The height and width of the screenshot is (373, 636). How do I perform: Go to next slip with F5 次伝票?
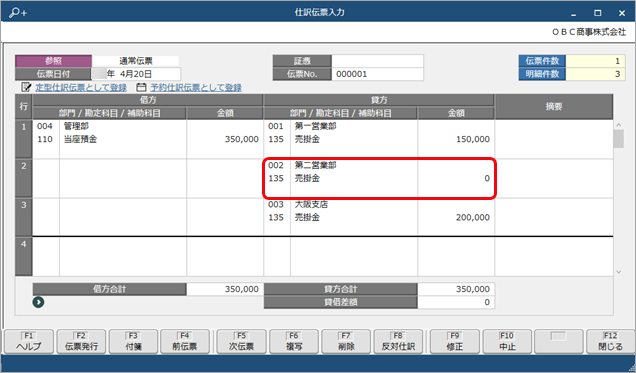241,341
